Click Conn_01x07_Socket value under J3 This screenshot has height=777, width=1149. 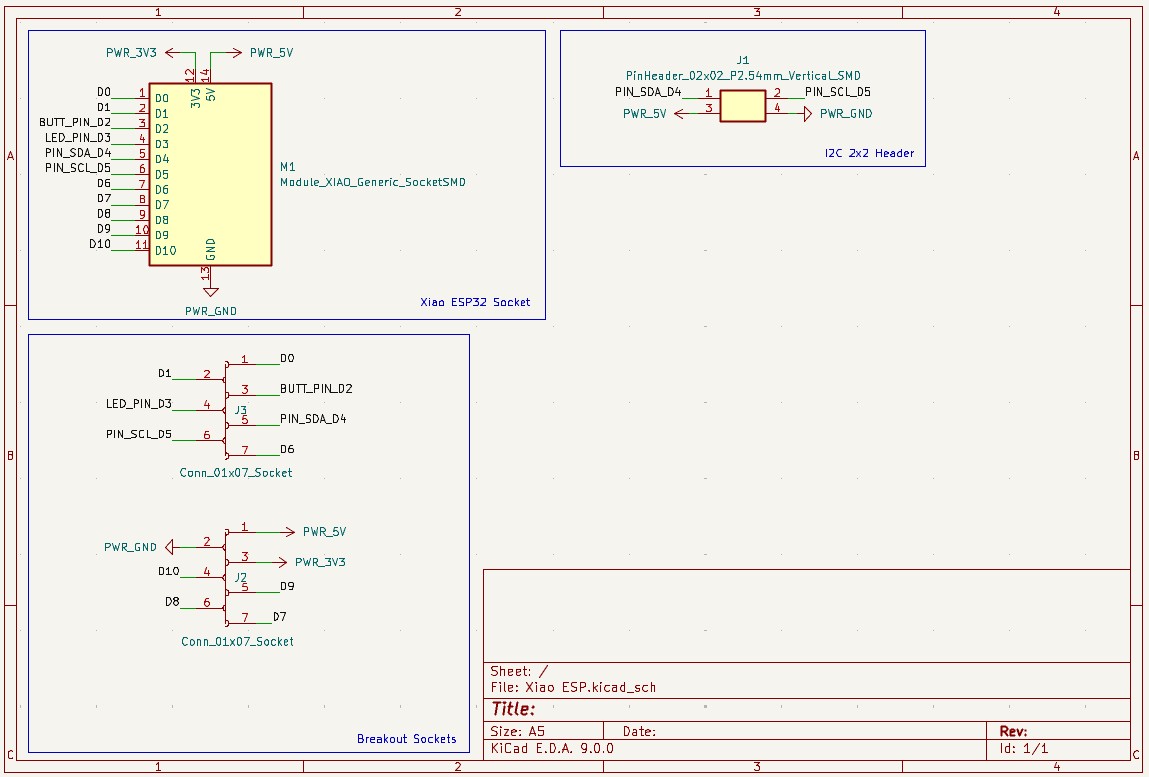click(236, 473)
